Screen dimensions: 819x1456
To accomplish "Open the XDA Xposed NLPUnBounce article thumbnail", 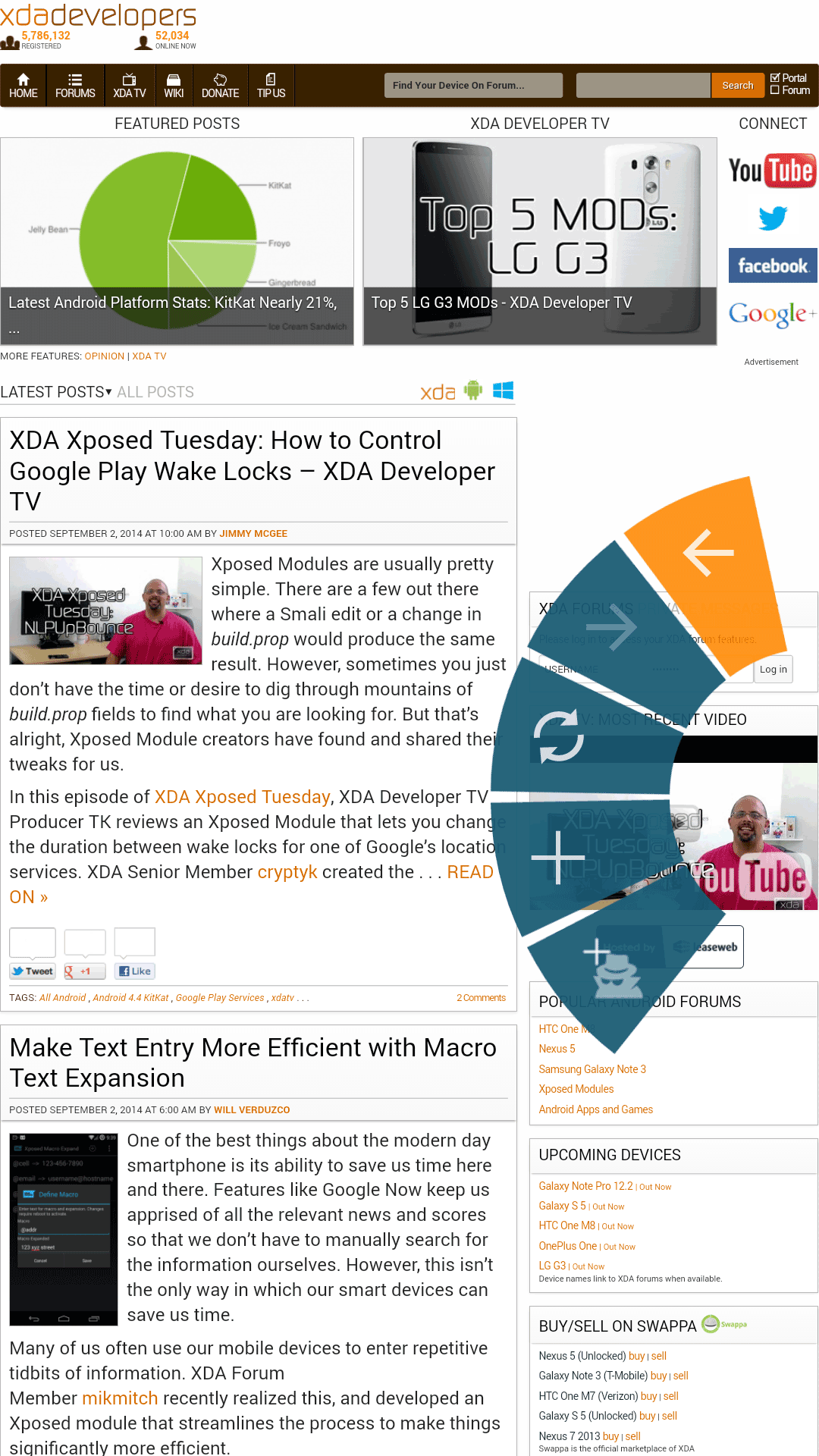I will tap(105, 610).
